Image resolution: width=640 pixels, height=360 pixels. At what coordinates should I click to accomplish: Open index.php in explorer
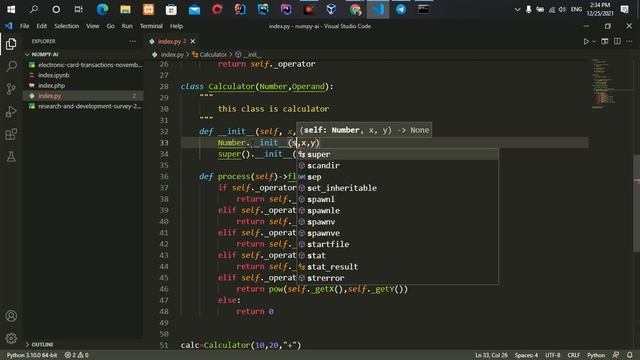83,85
